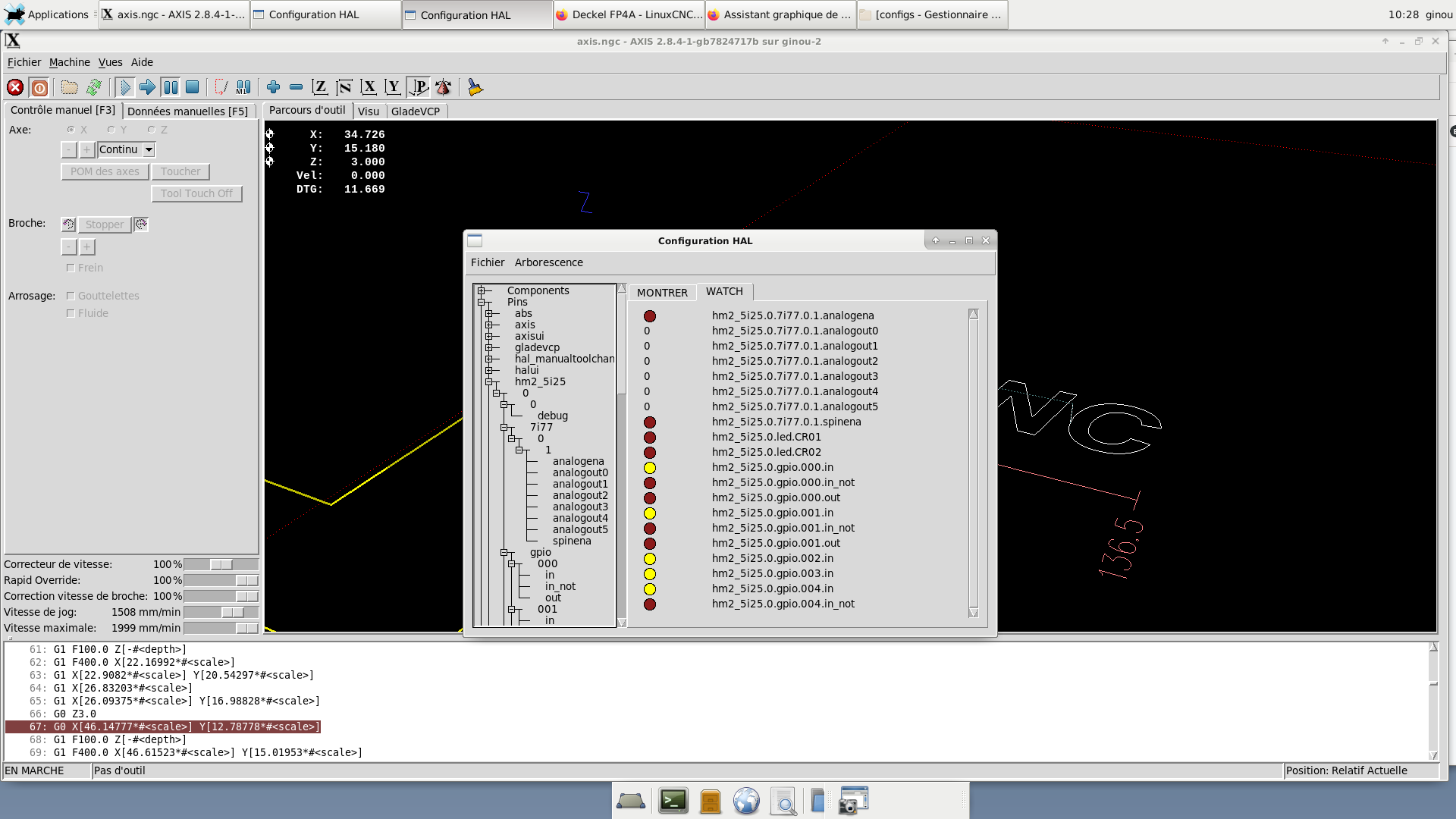Switch to Deckel FP4A Firefox taskbar window

point(629,14)
